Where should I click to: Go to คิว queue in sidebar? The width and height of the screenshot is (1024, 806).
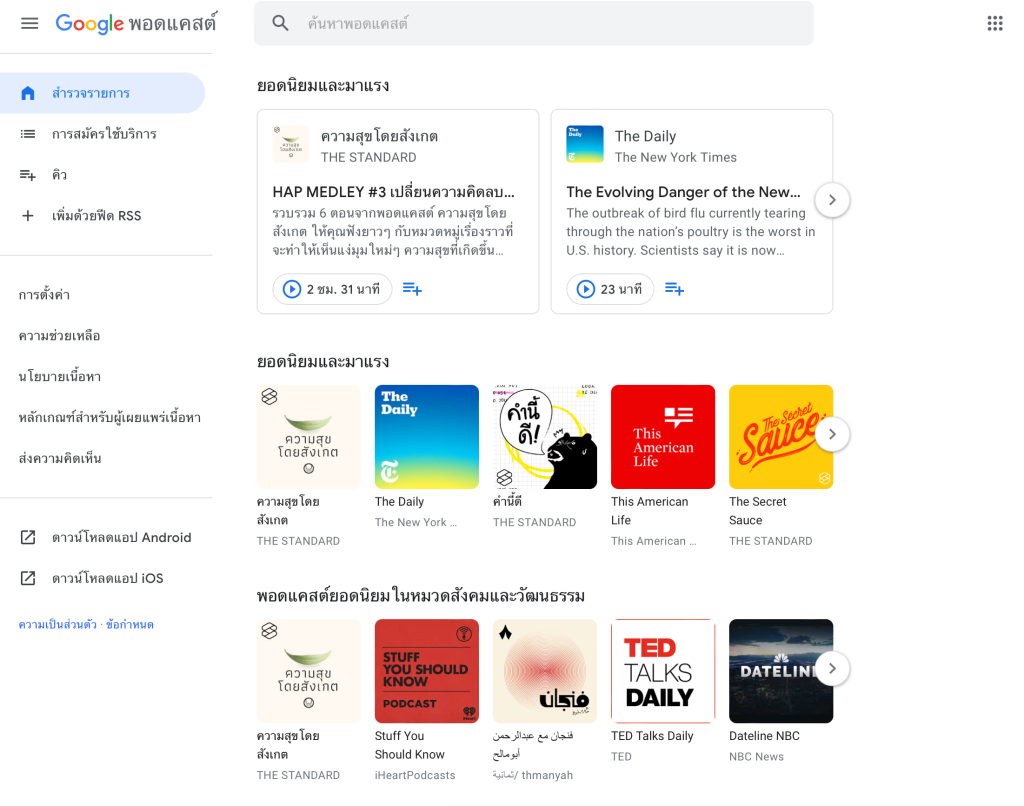[59, 175]
